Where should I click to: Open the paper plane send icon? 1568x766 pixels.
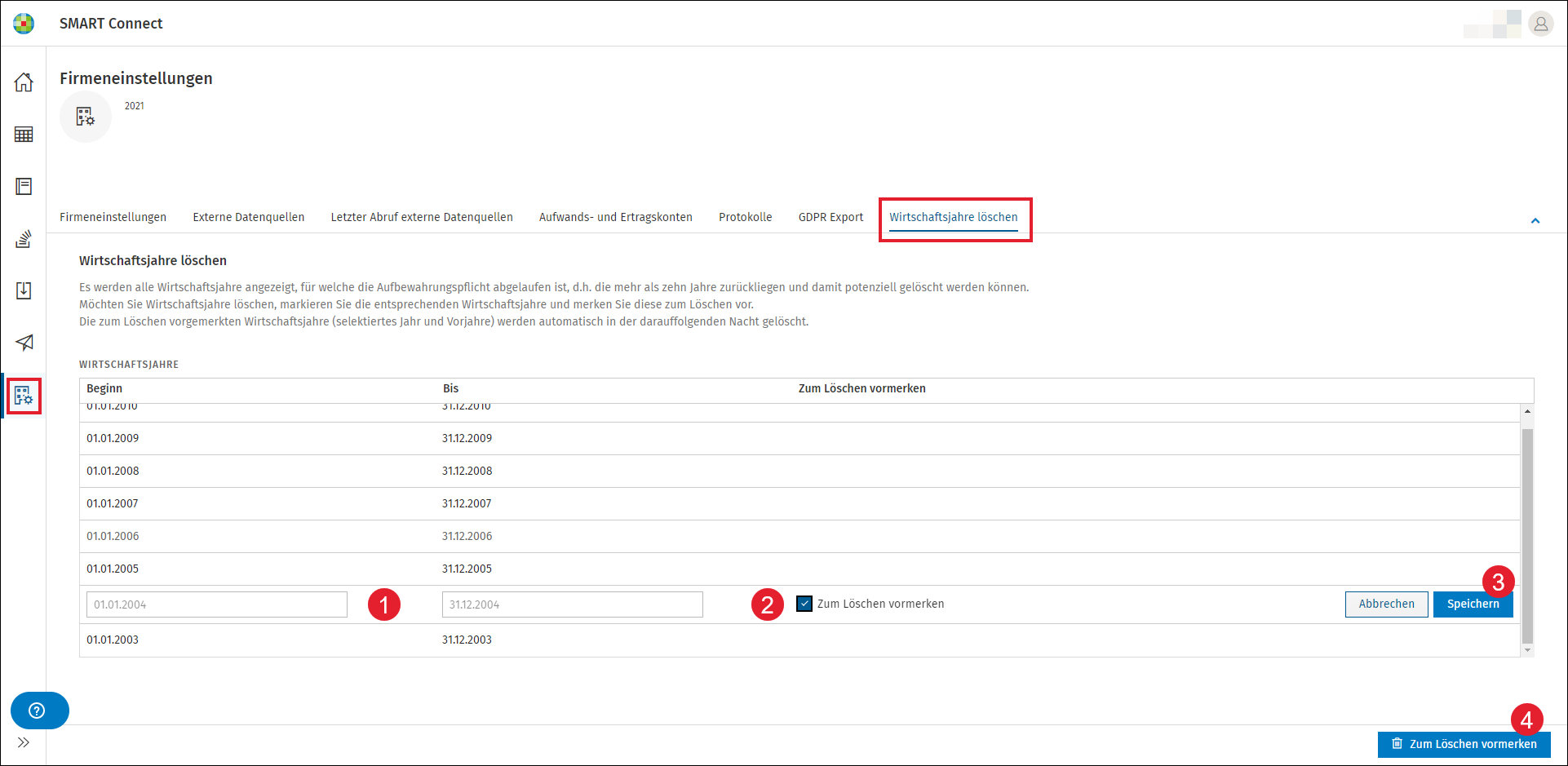pyautogui.click(x=24, y=343)
